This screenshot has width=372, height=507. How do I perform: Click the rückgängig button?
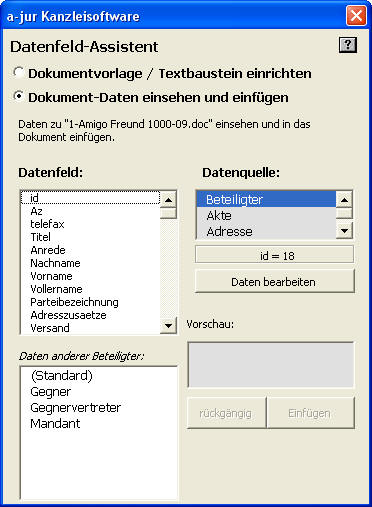tap(227, 413)
